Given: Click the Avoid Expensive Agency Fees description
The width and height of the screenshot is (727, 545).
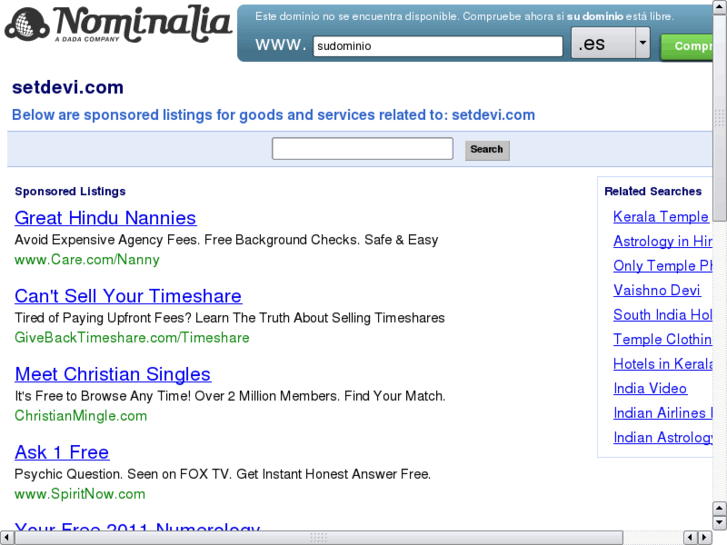Looking at the screenshot, I should 226,240.
